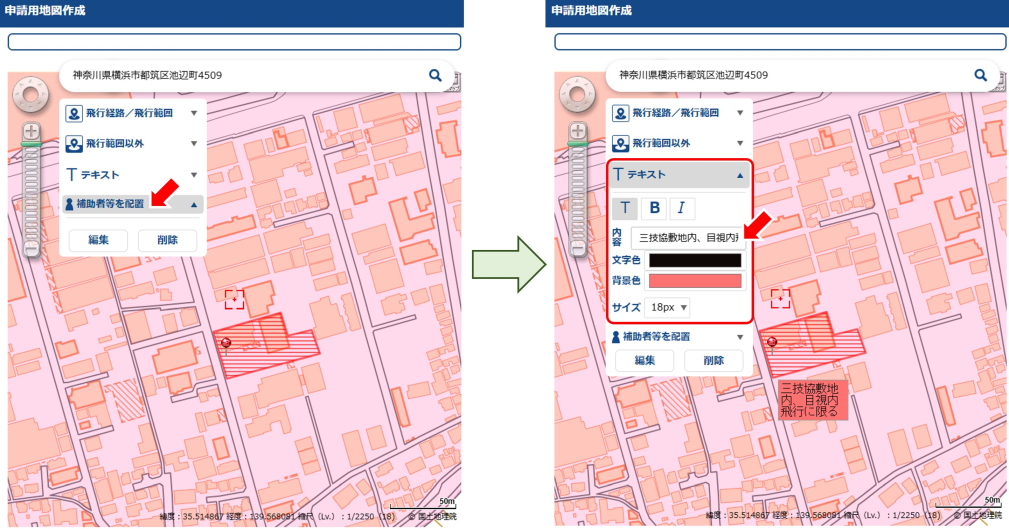Toggle bold B text formatting
This screenshot has width=1009, height=529.
coord(655,208)
